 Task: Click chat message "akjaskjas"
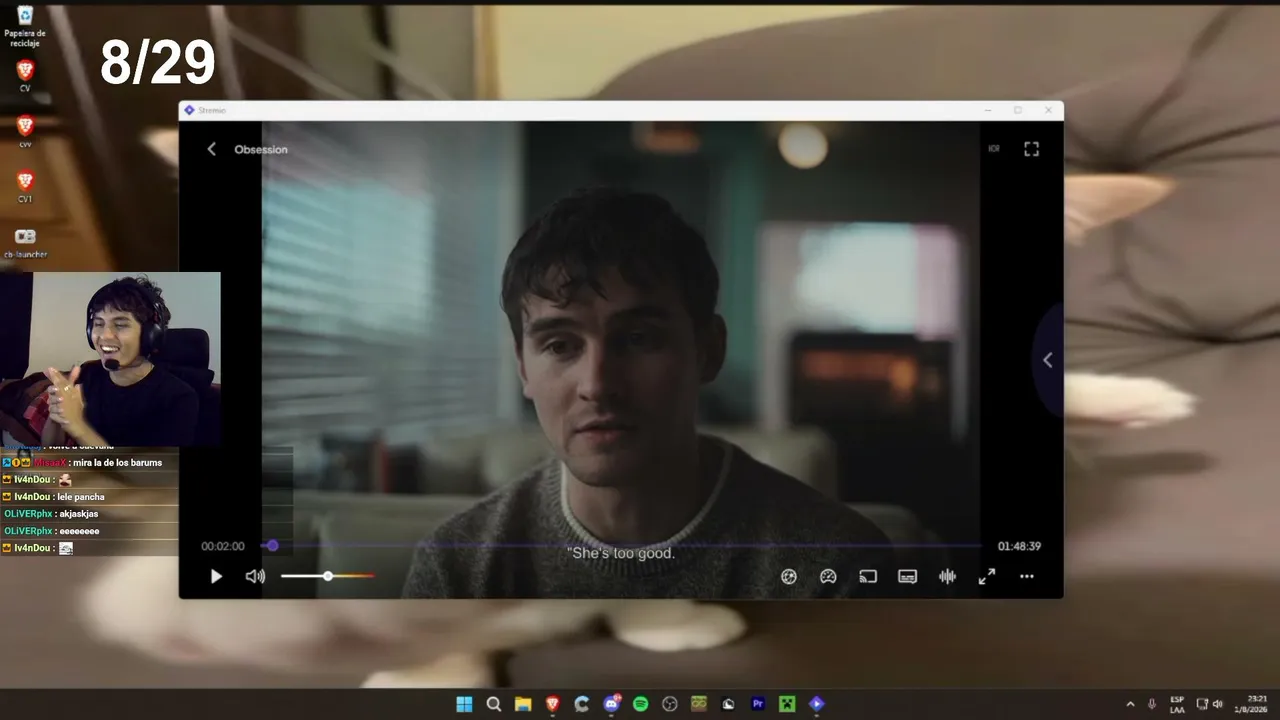point(78,514)
